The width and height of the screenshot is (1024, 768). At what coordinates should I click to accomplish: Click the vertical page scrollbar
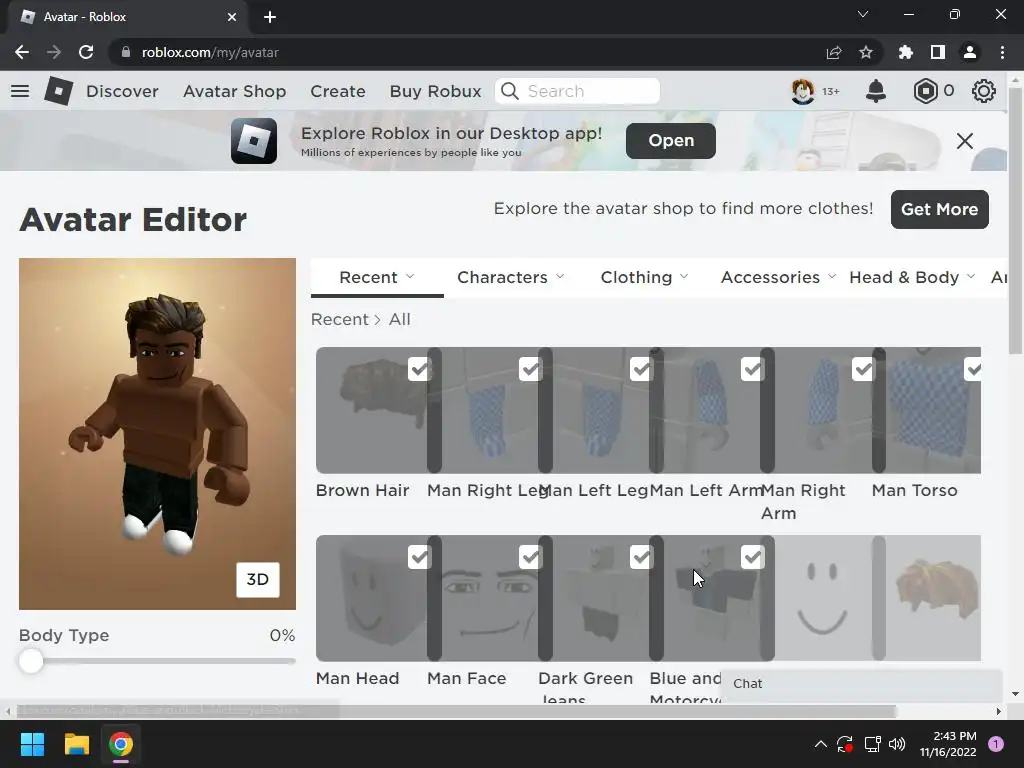click(x=1015, y=222)
